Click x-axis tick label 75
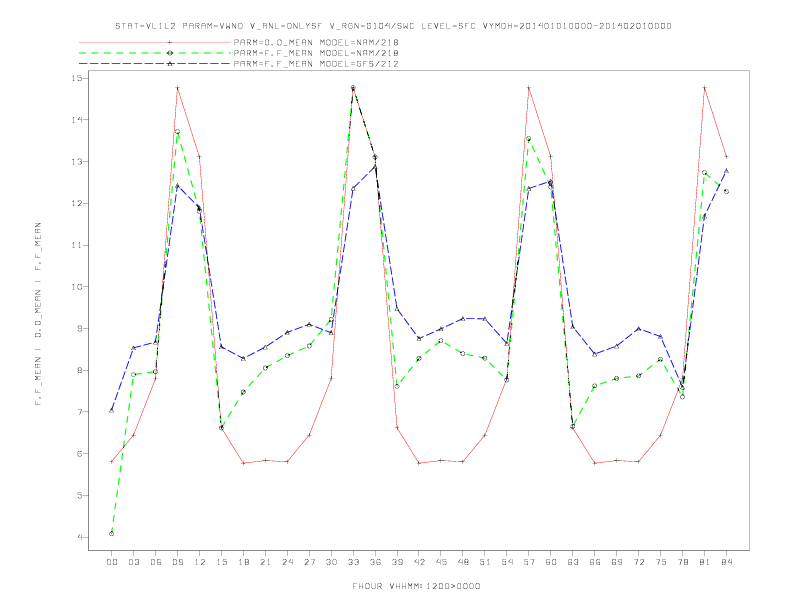Viewport: 792px width, 612px height. pos(661,562)
